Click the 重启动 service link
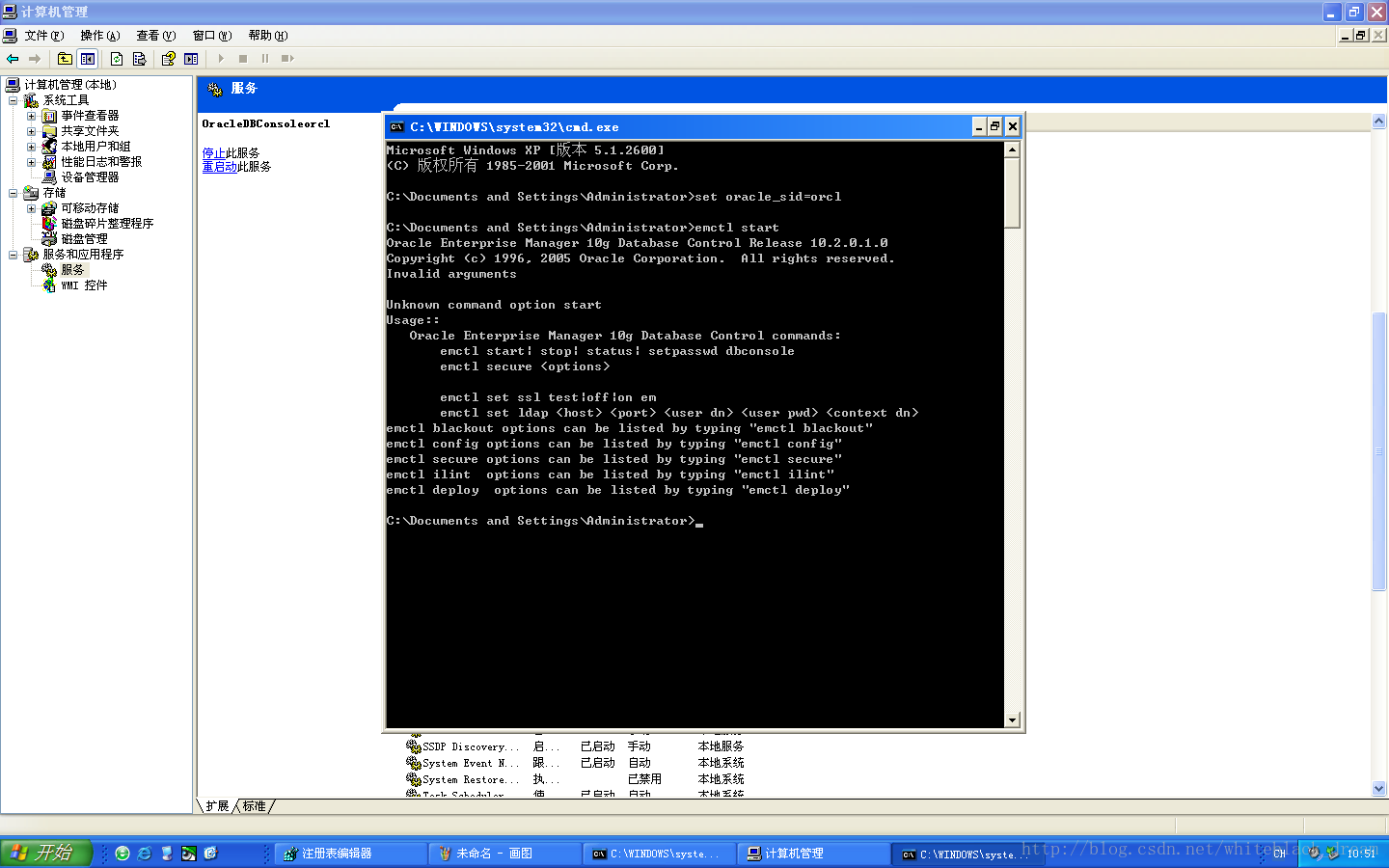 [x=219, y=167]
